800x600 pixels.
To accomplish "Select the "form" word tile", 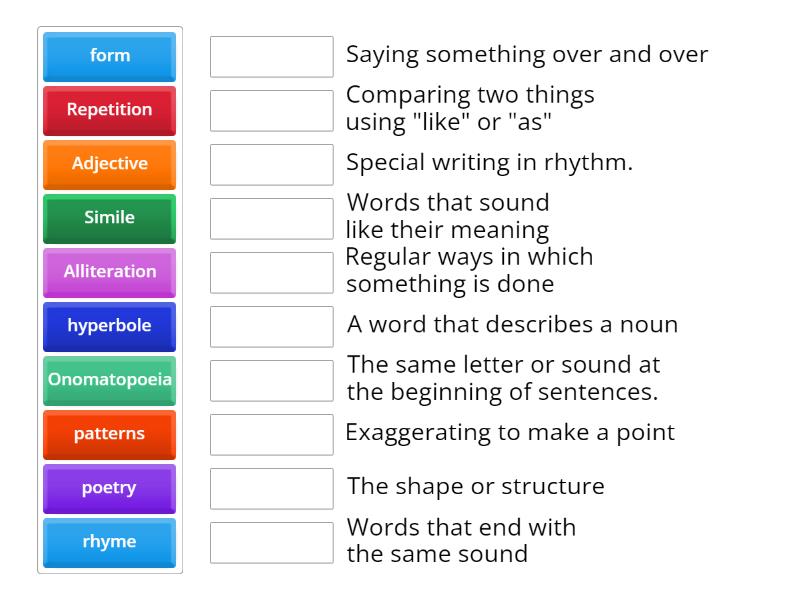I will (109, 56).
